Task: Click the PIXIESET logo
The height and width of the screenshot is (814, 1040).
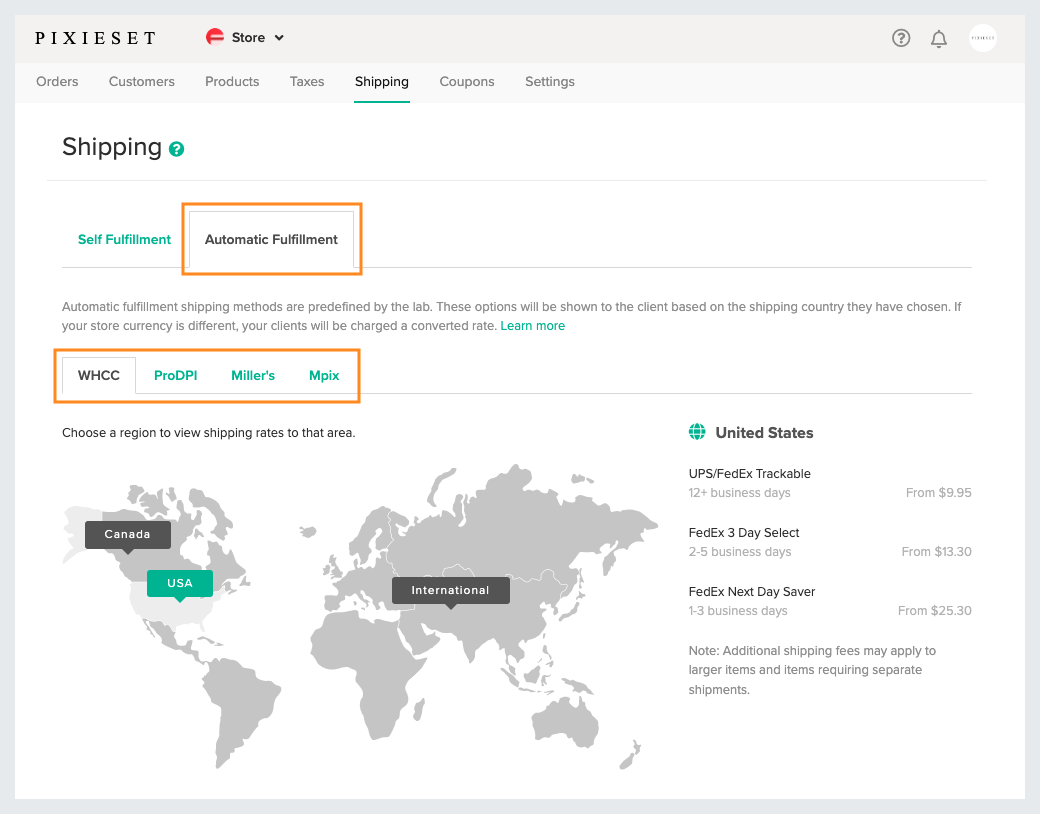Action: [x=96, y=38]
